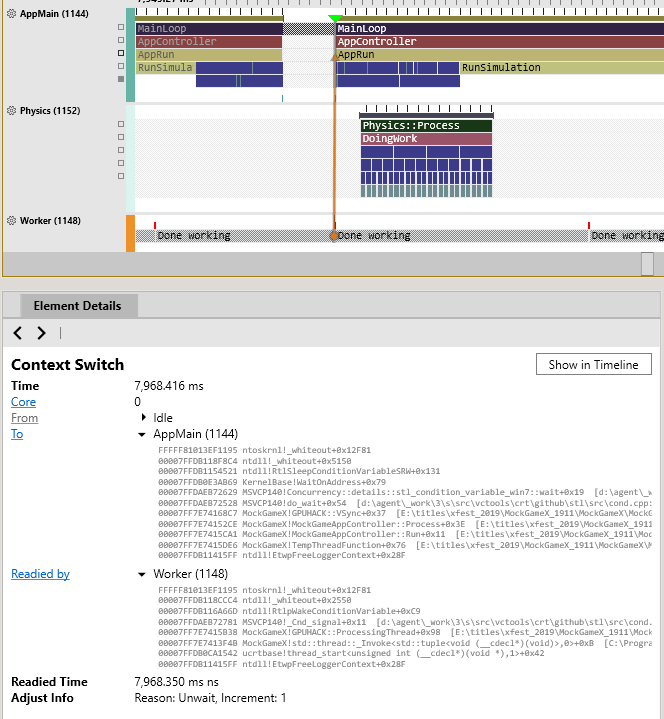Image resolution: width=664 pixels, height=719 pixels.
Task: Click the orange context switch marker on Worker
Action: click(334, 236)
